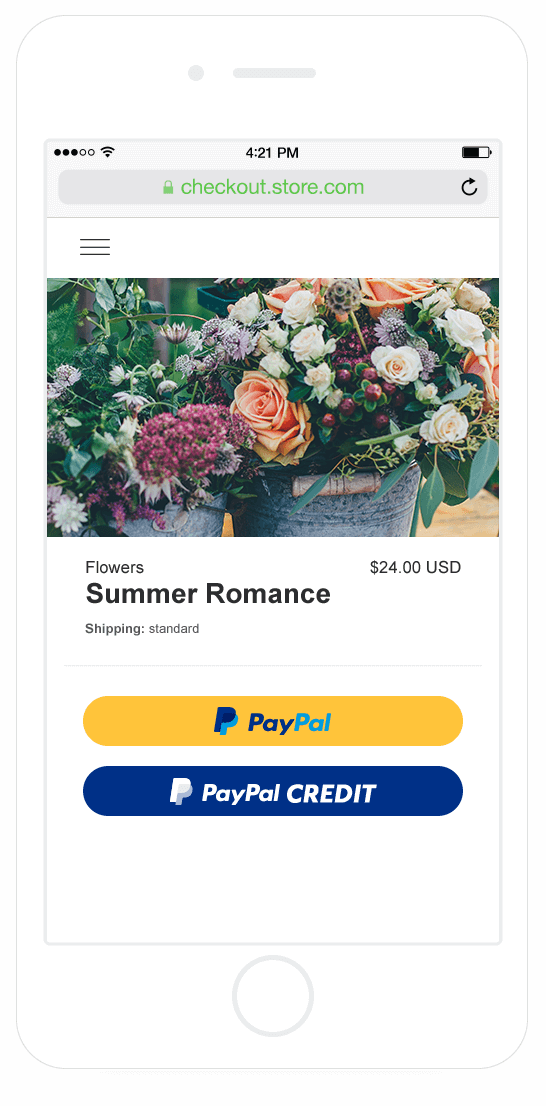Viewport: 546px width, 1106px height.
Task: Click the PayPal Credit logo mark
Action: click(181, 792)
